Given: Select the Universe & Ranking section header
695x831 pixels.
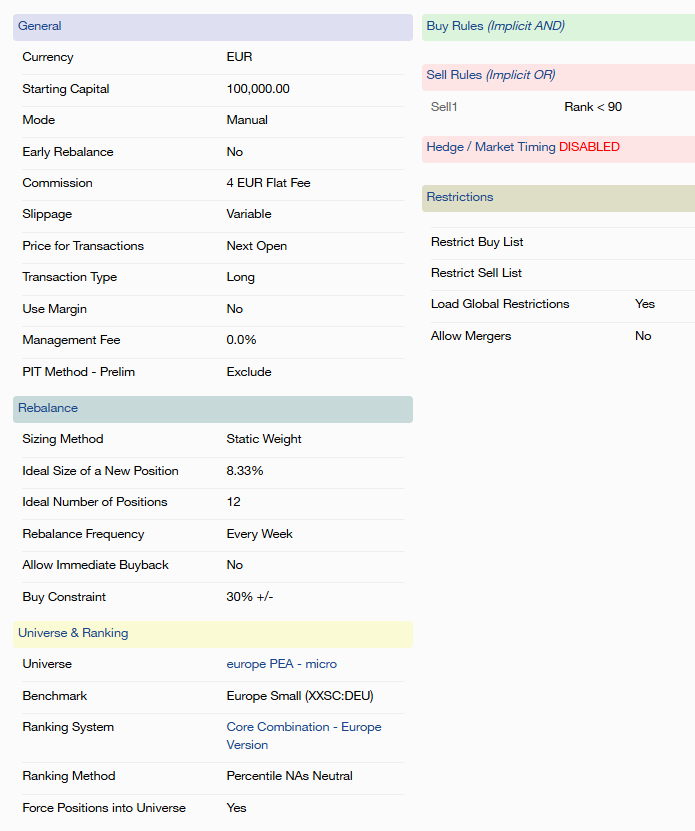Looking at the screenshot, I should pyautogui.click(x=212, y=634).
